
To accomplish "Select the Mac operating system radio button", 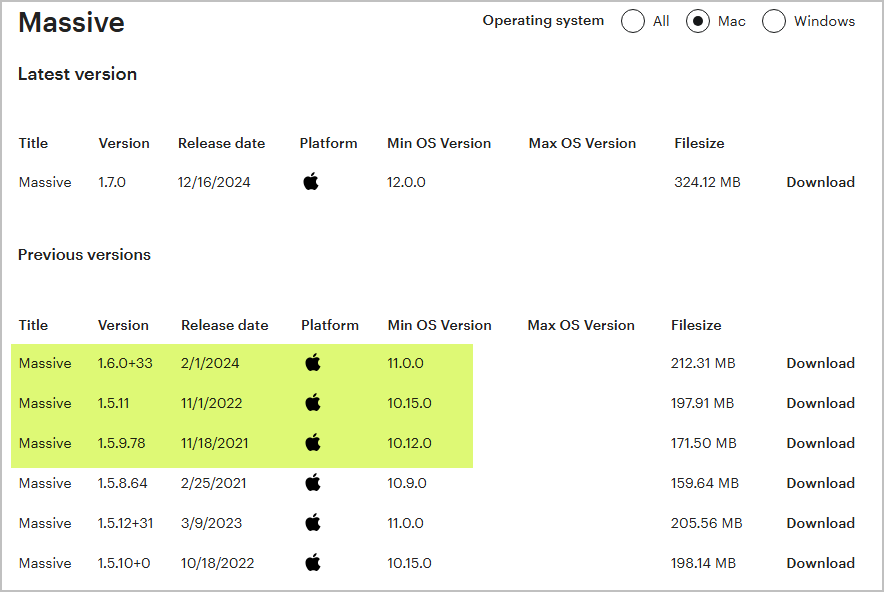I will (698, 21).
